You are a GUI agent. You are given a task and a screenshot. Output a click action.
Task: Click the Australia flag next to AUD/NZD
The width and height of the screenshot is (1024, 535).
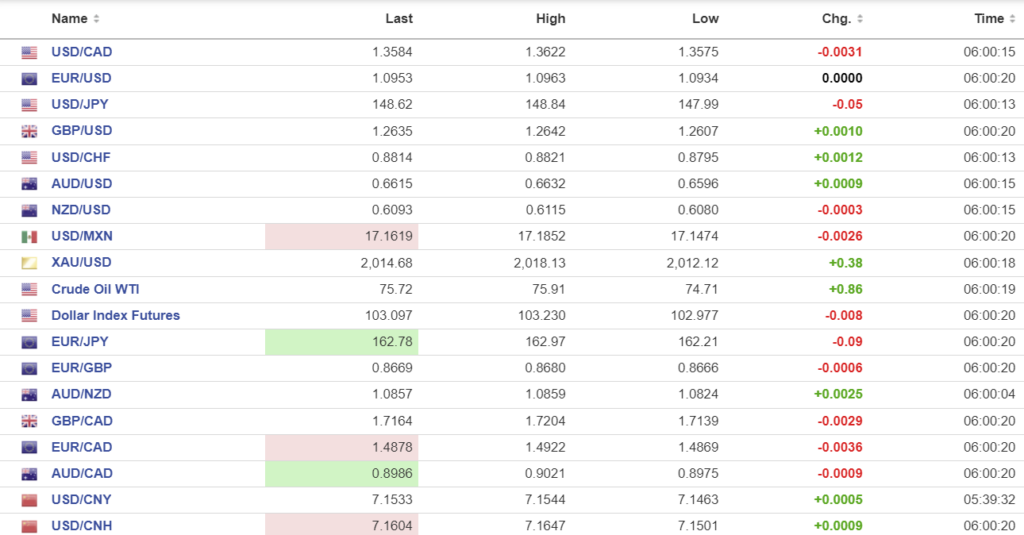(x=29, y=395)
